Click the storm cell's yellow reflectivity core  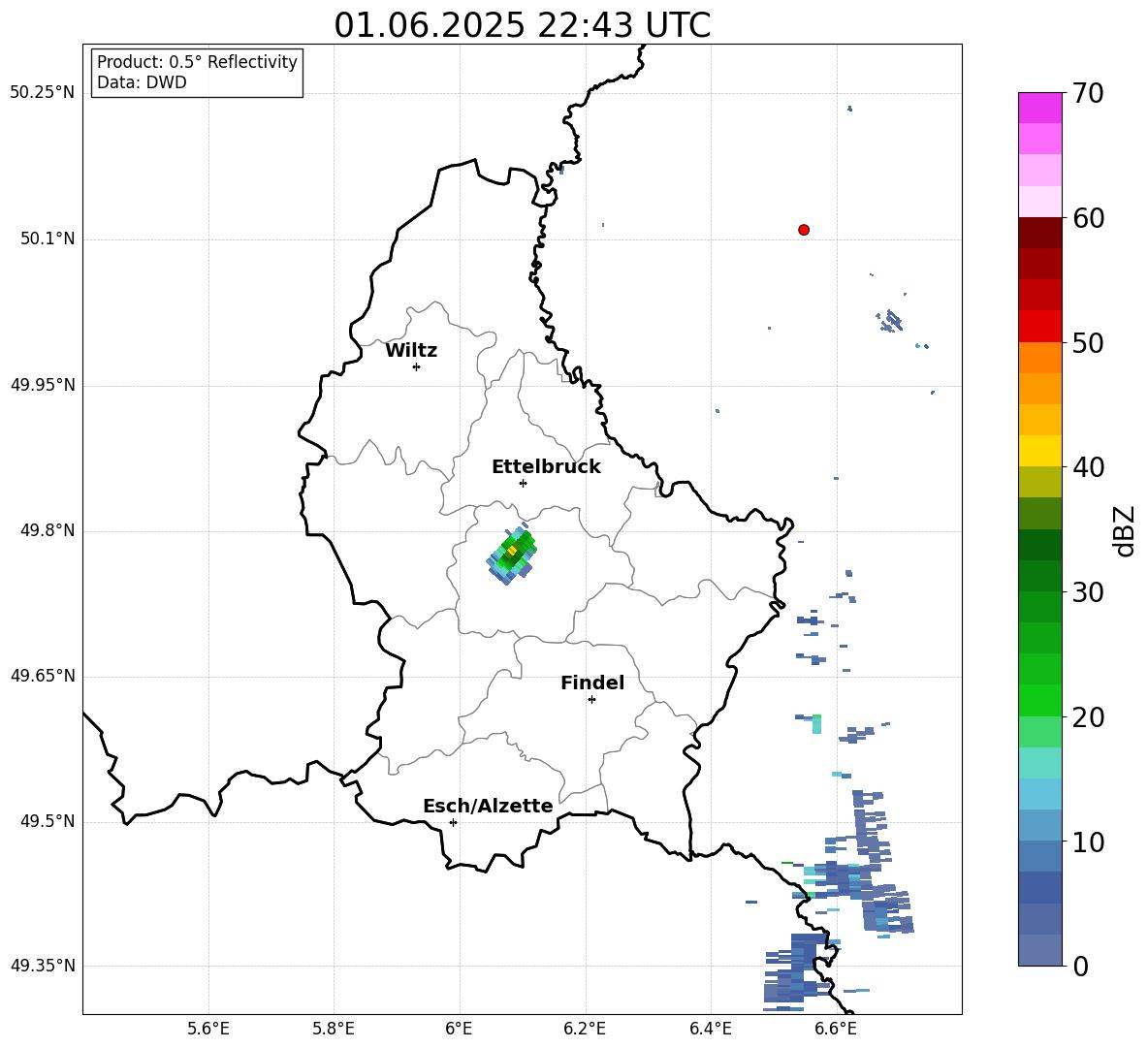[512, 550]
